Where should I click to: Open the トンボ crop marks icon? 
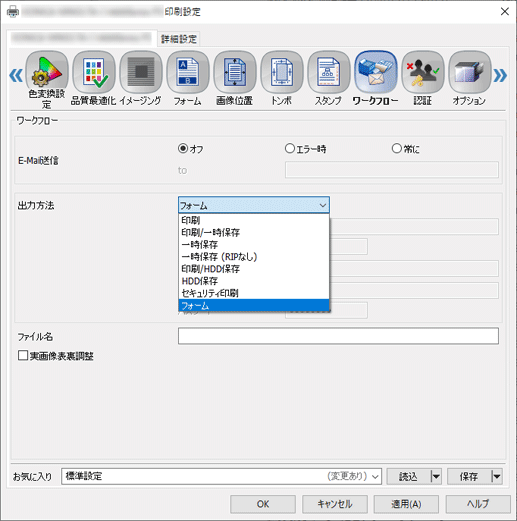(282, 72)
